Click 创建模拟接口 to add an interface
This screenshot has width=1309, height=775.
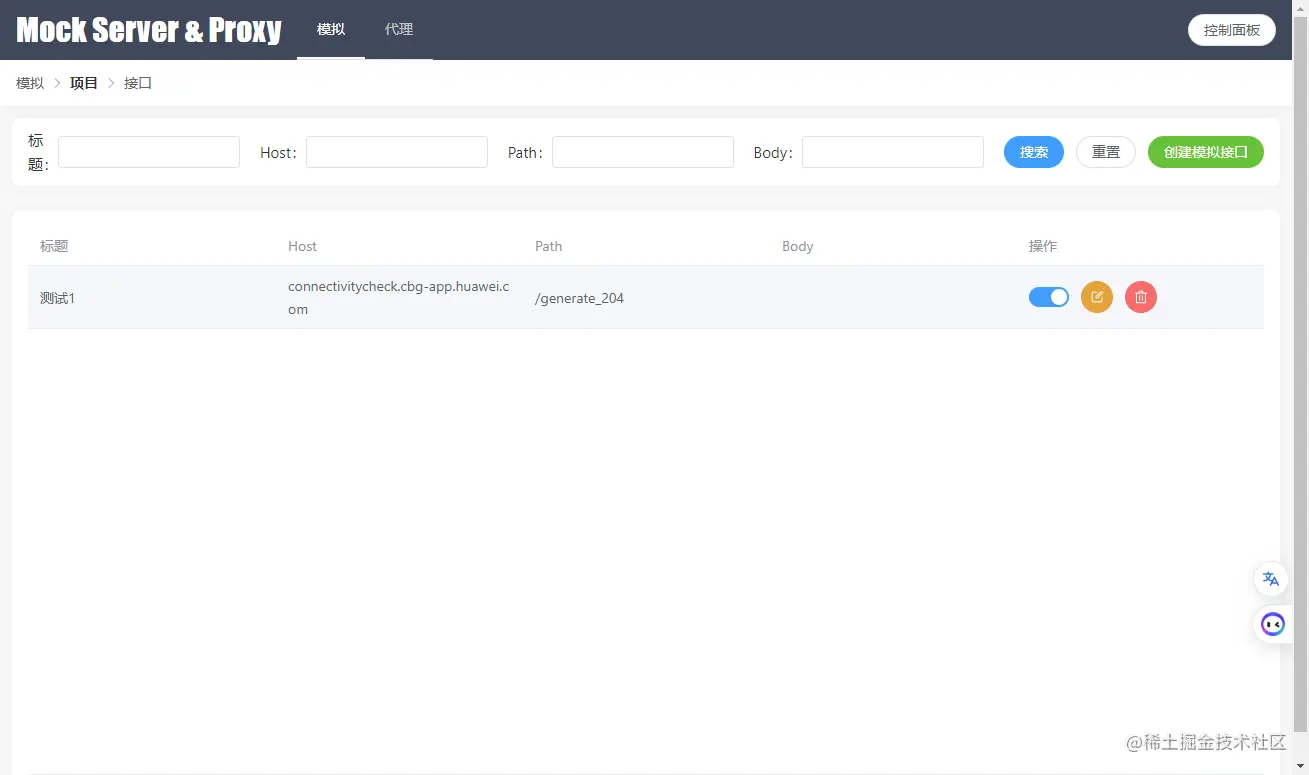(x=1206, y=152)
